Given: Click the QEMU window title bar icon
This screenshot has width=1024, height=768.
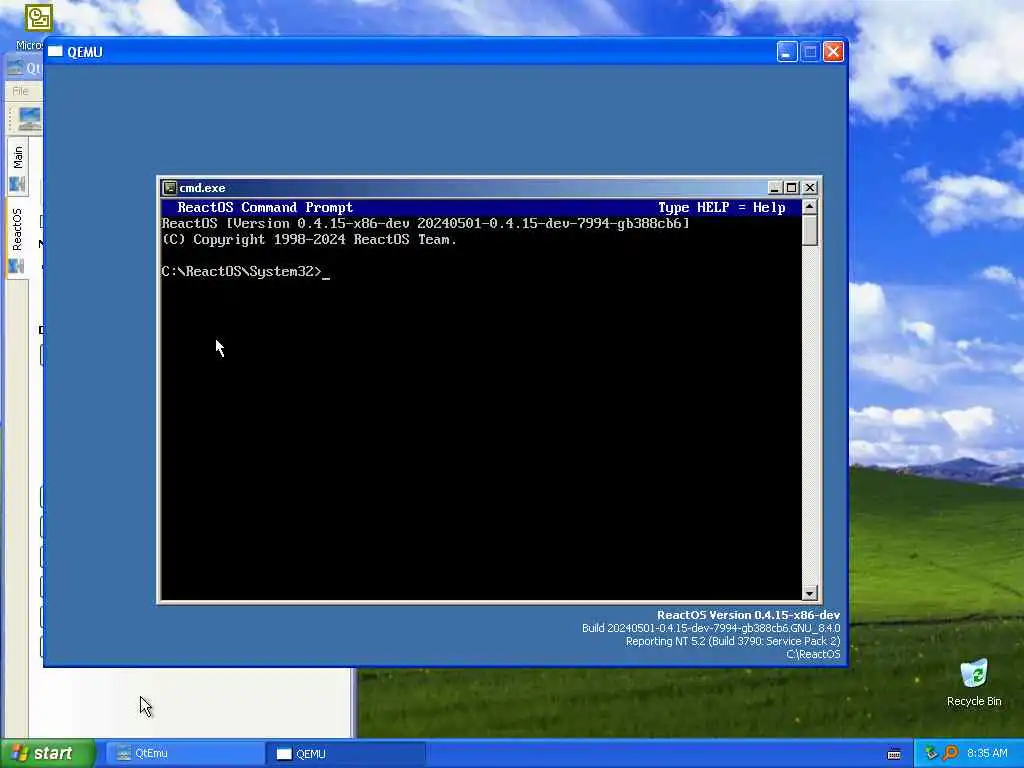Looking at the screenshot, I should point(56,52).
